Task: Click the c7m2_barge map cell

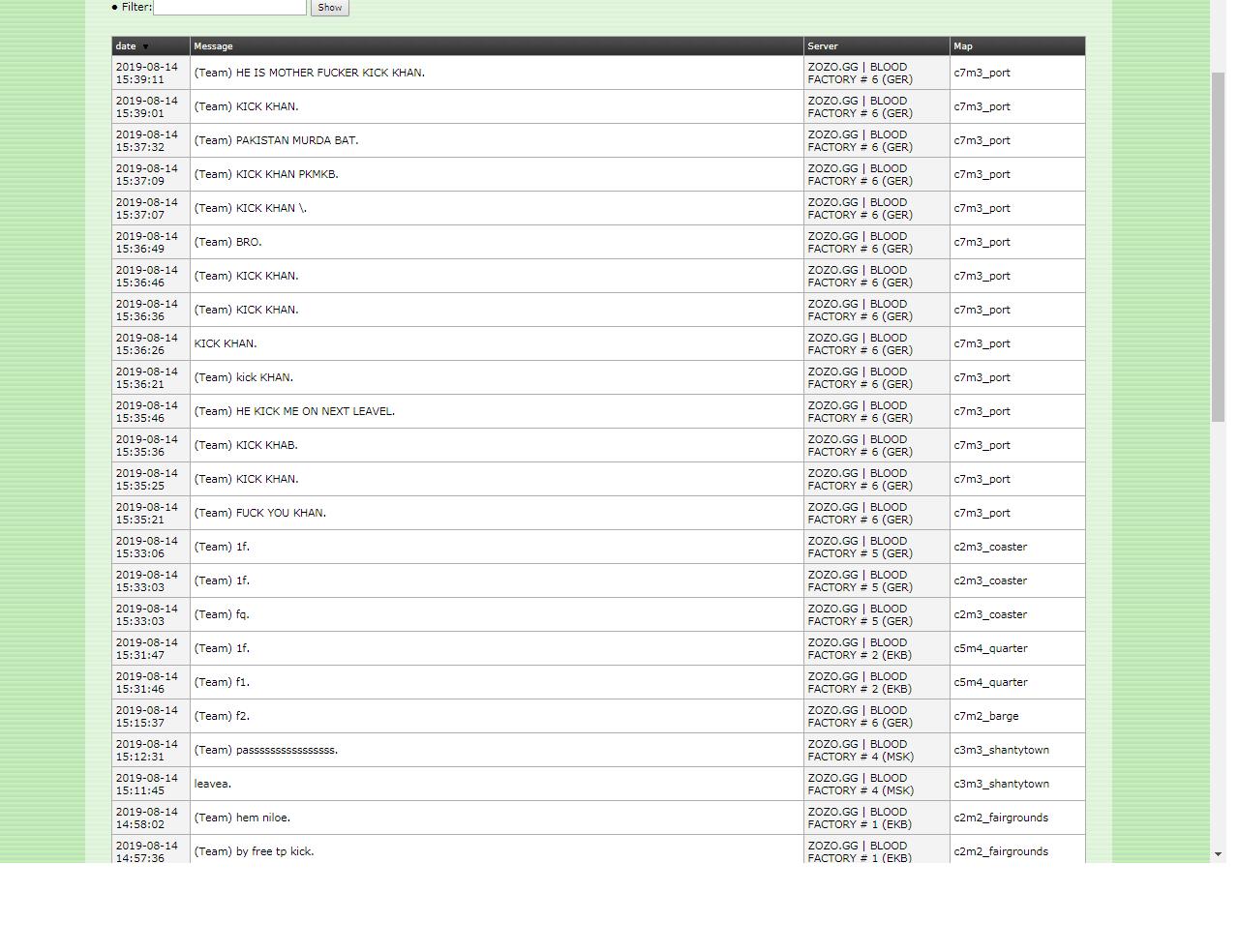Action: coord(986,717)
